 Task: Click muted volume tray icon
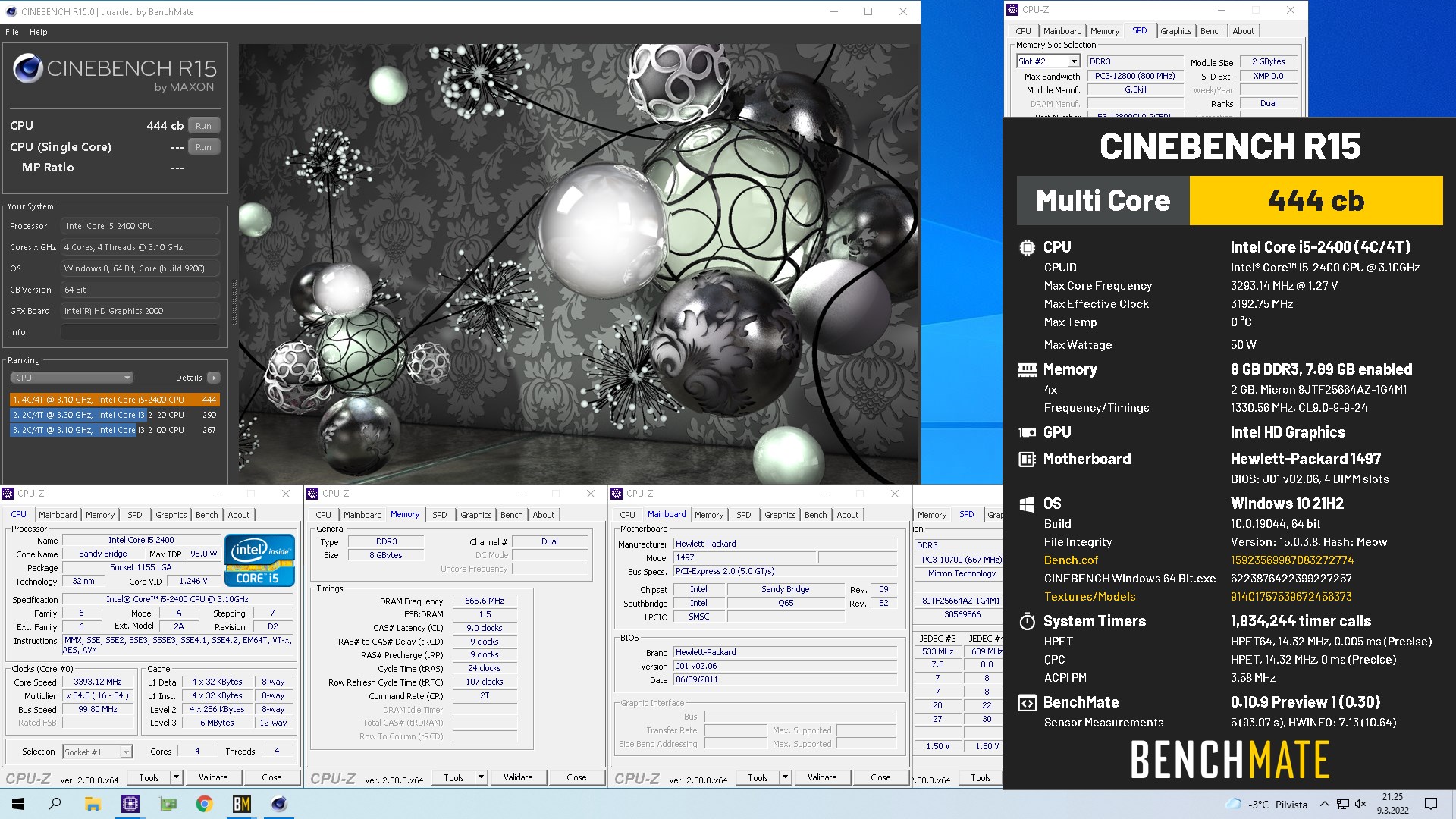tap(1360, 804)
